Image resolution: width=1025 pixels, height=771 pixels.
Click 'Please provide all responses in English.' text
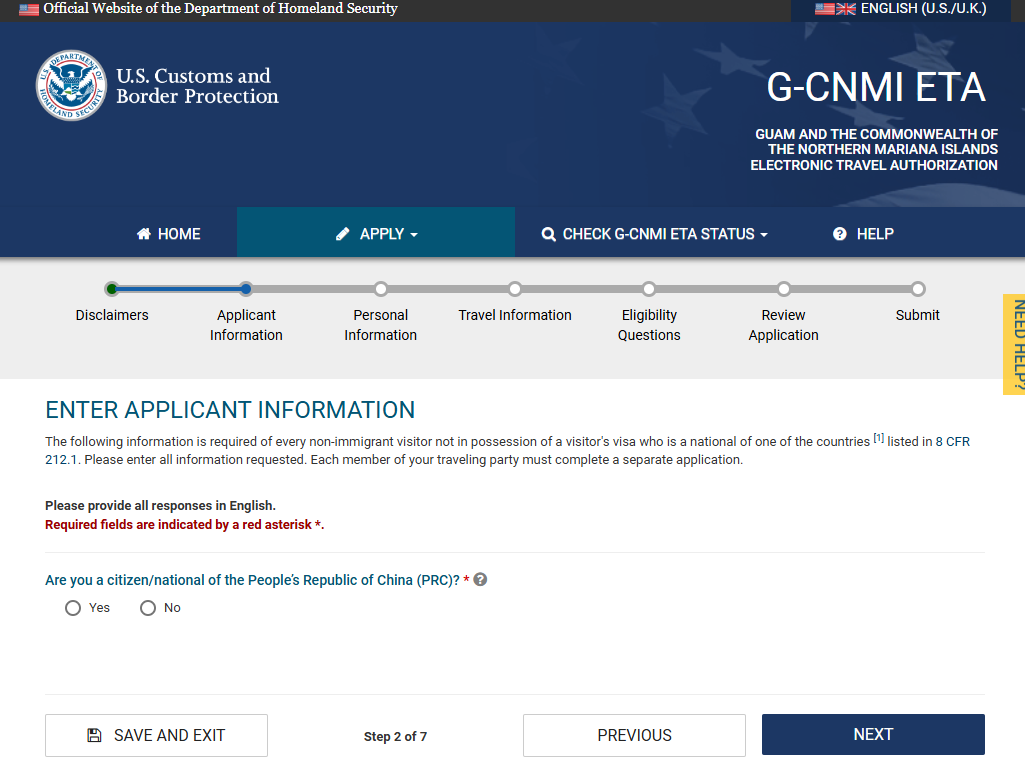coord(160,505)
